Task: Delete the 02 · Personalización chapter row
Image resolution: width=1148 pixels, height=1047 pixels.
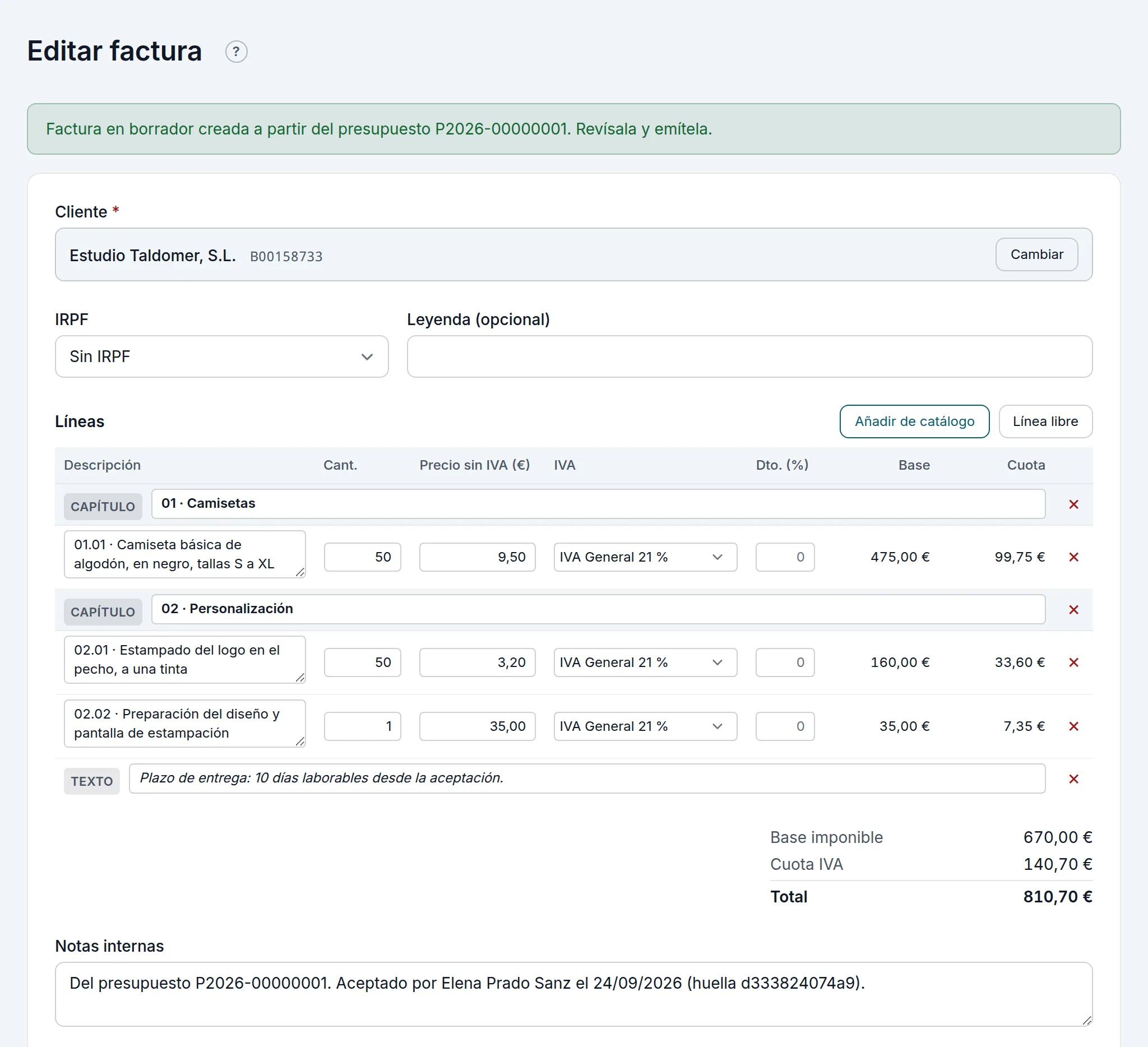Action: click(x=1073, y=610)
